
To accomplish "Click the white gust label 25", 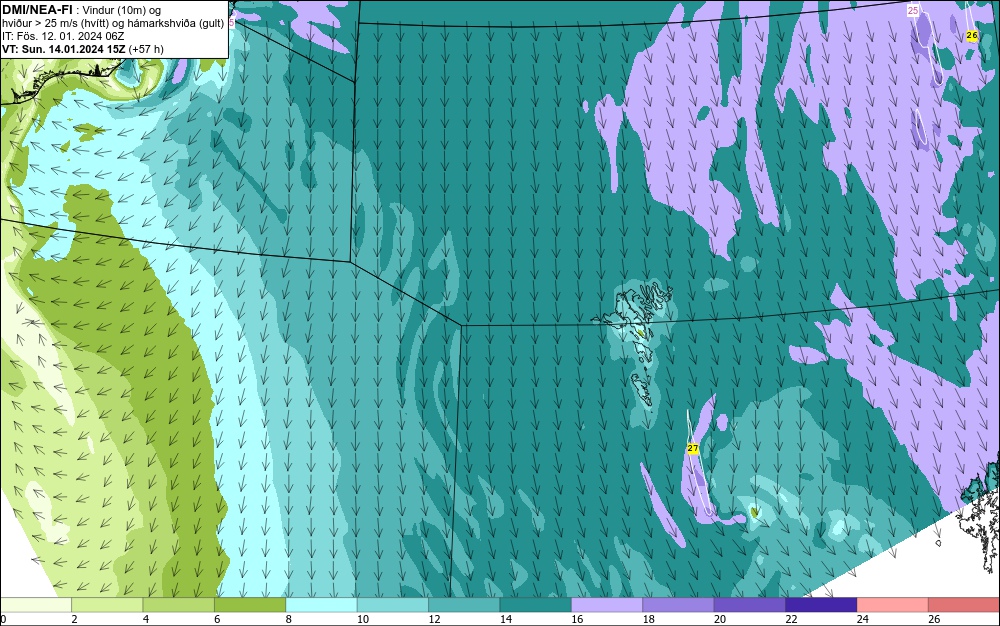I will tap(913, 11).
